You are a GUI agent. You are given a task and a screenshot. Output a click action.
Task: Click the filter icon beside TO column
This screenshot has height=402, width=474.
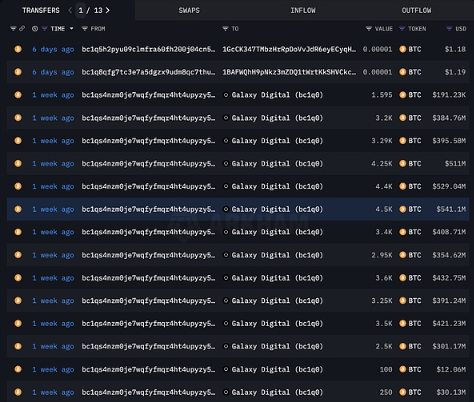(225, 29)
